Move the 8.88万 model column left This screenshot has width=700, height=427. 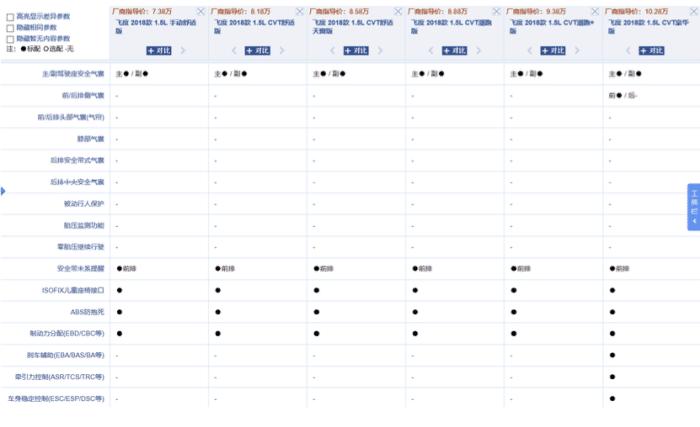pyautogui.click(x=432, y=50)
